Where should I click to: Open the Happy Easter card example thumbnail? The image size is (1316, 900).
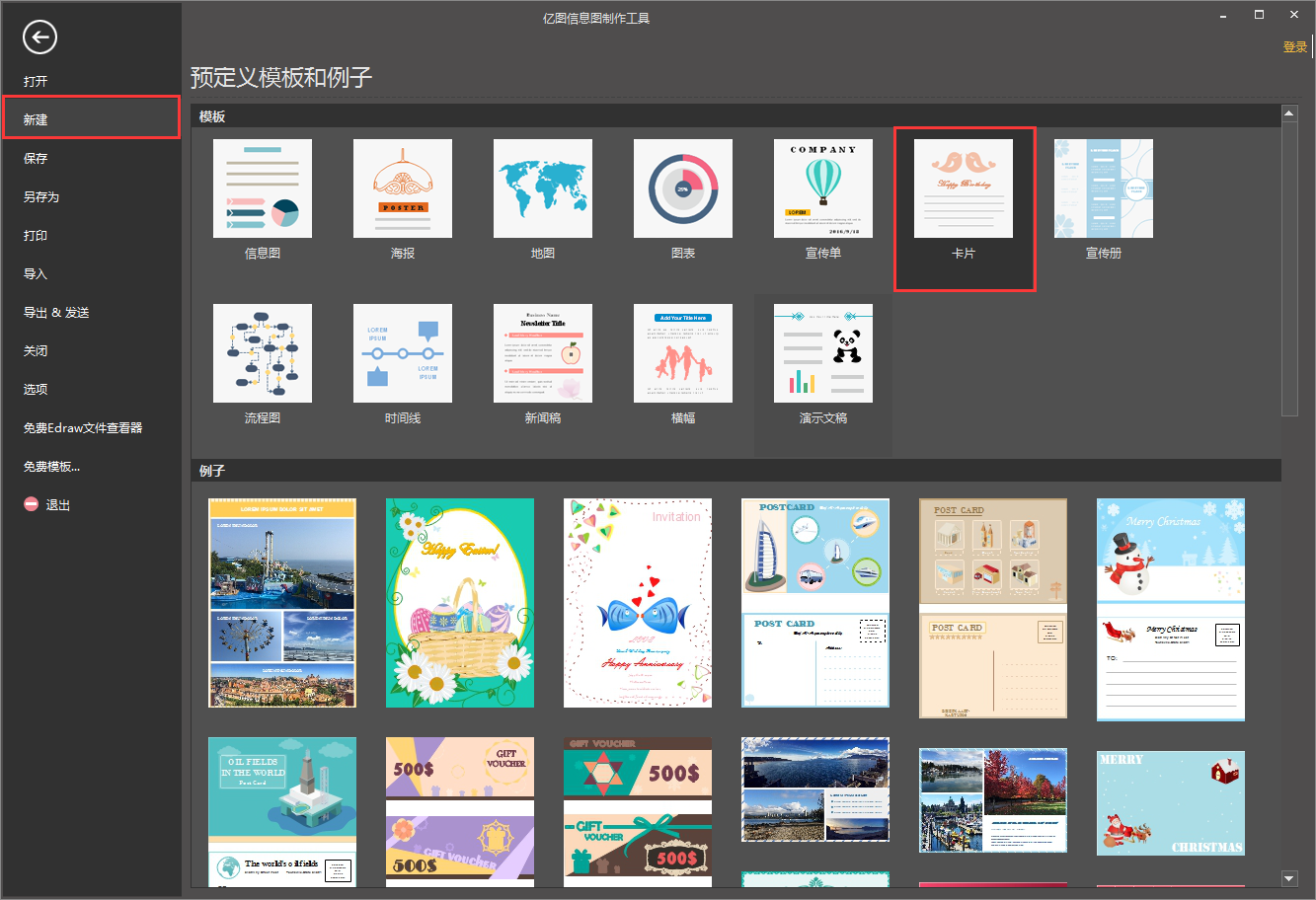[x=460, y=603]
